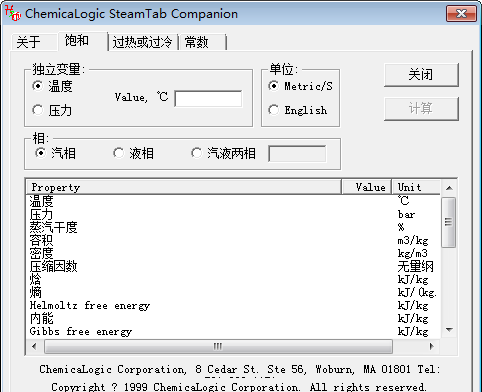Select the Helmoltz free energy row
The height and width of the screenshot is (392, 482).
click(x=233, y=306)
